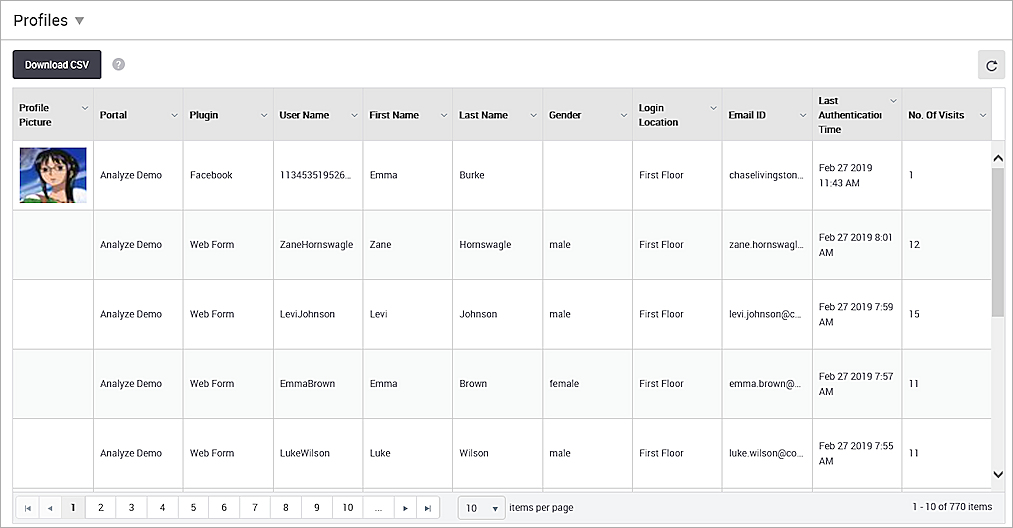The height and width of the screenshot is (528, 1013).
Task: Go to page 4
Action: 162,508
